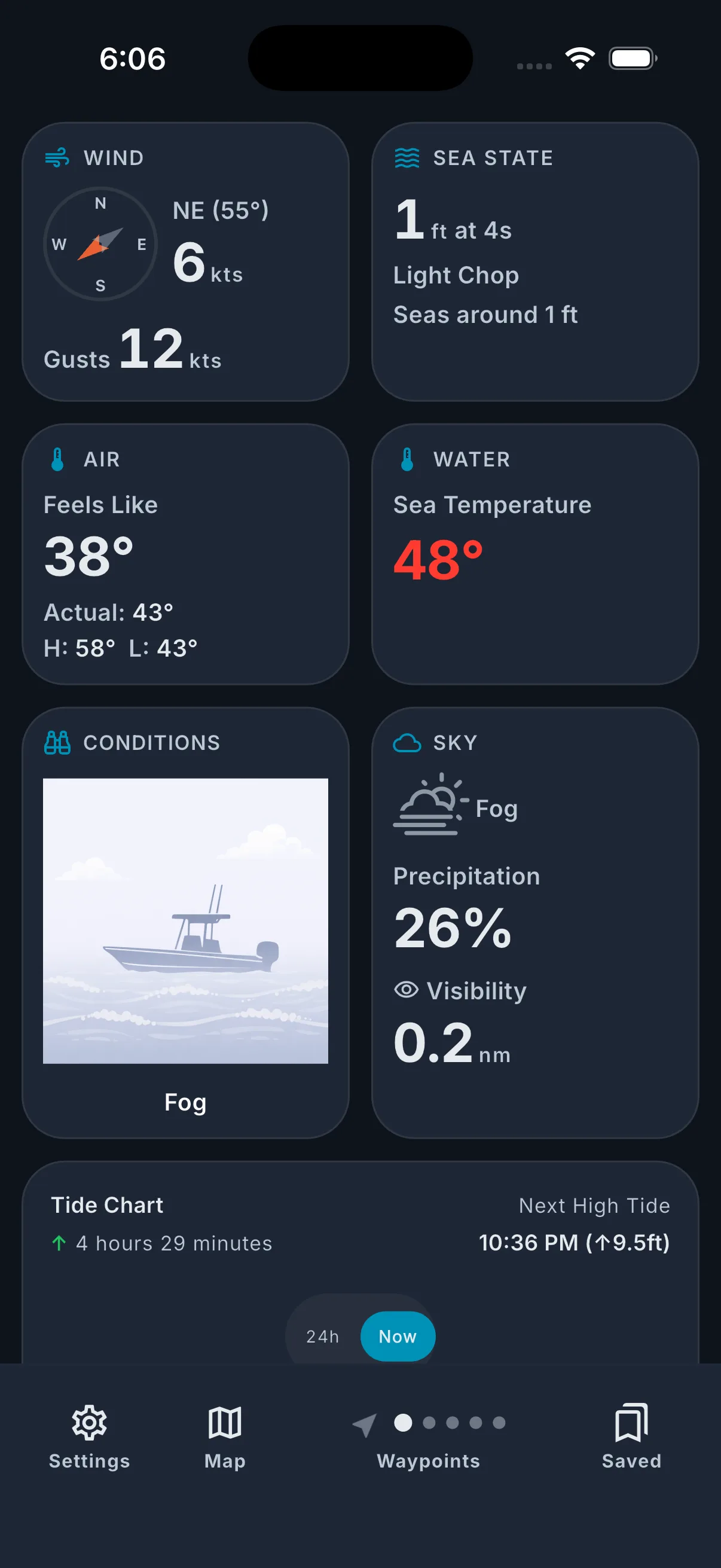Tap the waves icon on Sea State card

(407, 158)
